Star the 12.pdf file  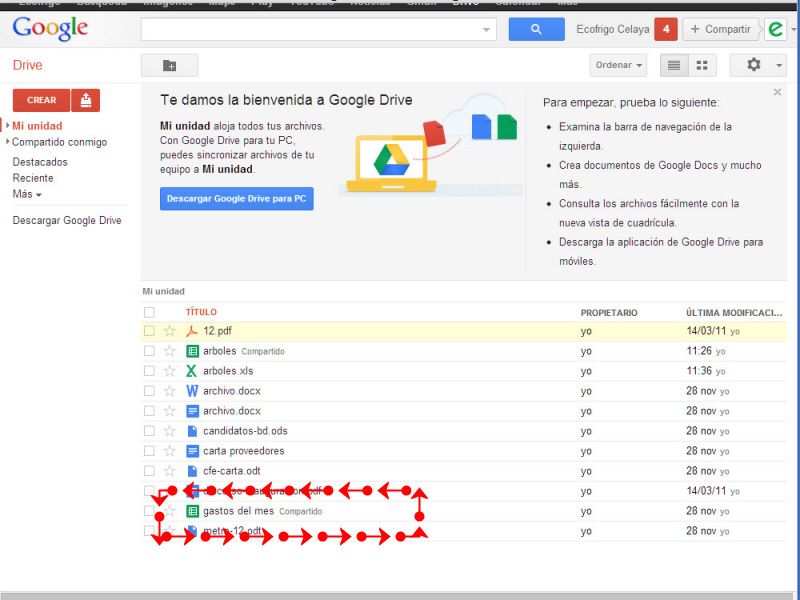[x=169, y=331]
